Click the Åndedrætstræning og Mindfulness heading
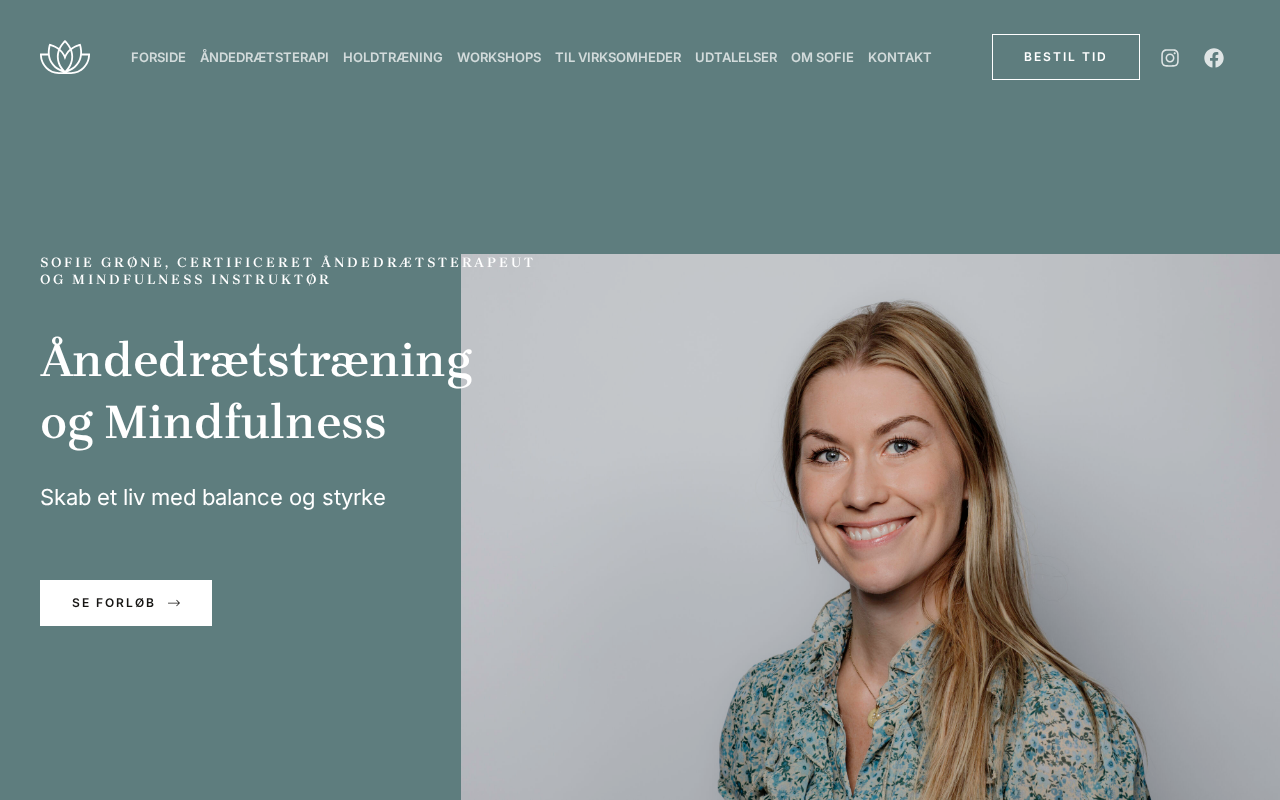The image size is (1280, 800). pos(256,391)
